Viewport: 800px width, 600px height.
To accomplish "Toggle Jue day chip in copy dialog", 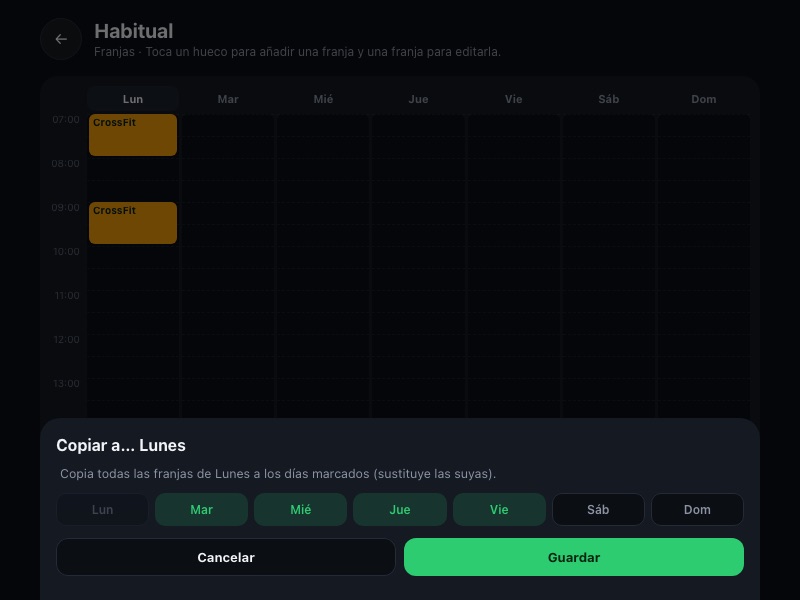I will 399,509.
